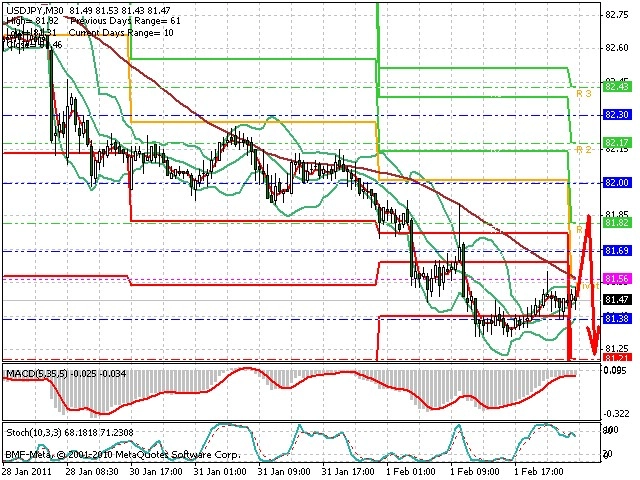Click the 81.38 blue price label
The height and width of the screenshot is (480, 640).
(617, 318)
